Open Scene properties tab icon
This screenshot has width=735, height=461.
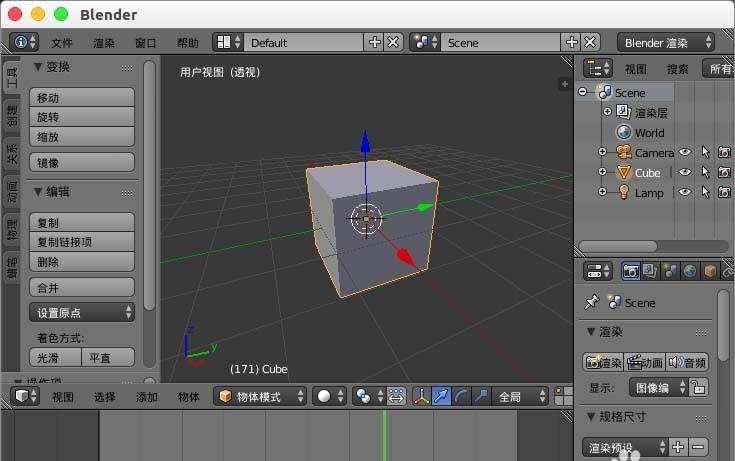(x=670, y=271)
